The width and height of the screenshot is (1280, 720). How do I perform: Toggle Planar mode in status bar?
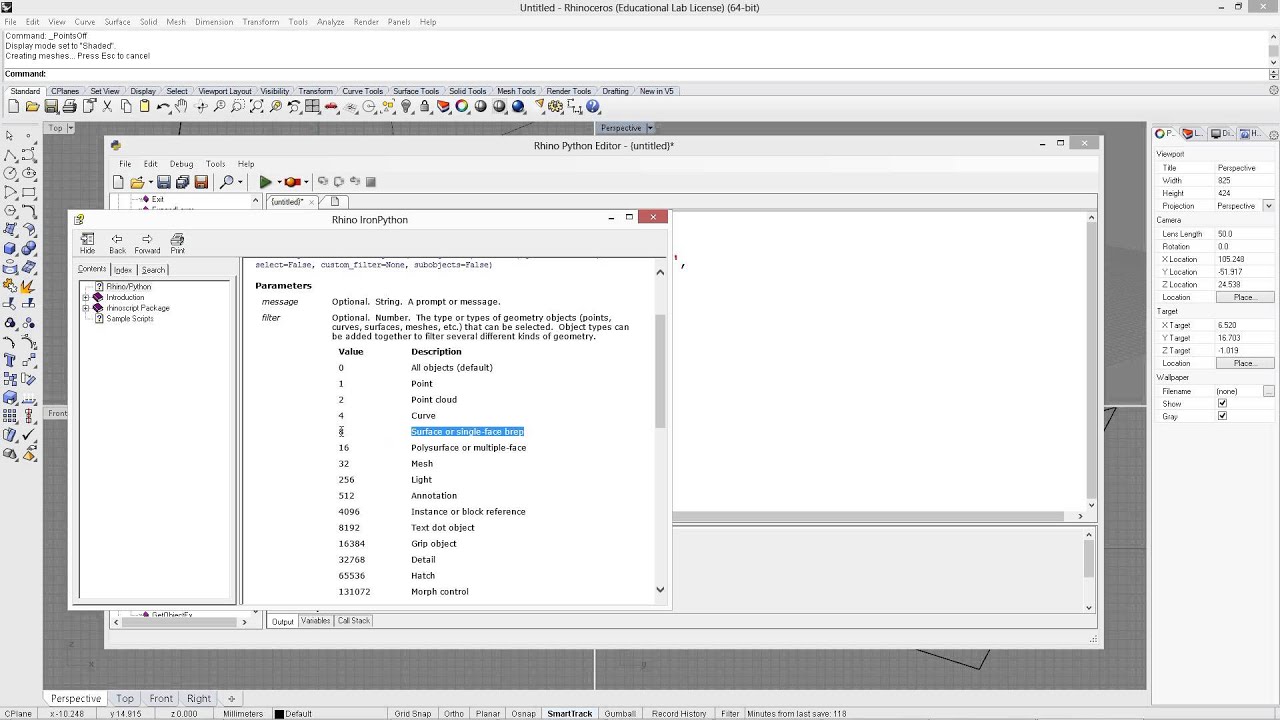point(488,714)
